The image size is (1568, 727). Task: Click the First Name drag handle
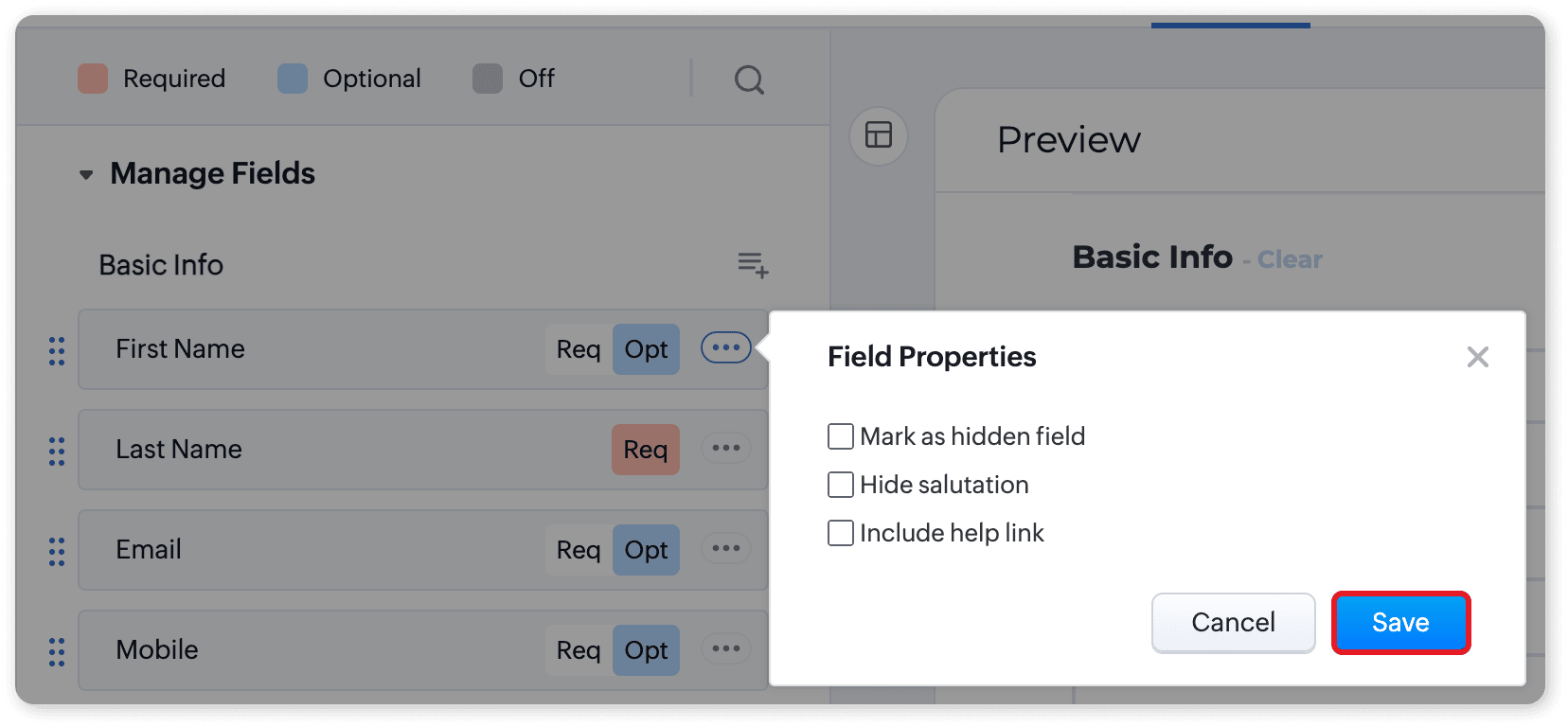(57, 350)
